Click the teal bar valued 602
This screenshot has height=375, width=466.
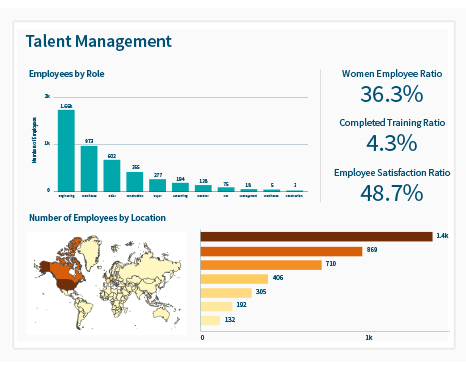click(112, 175)
